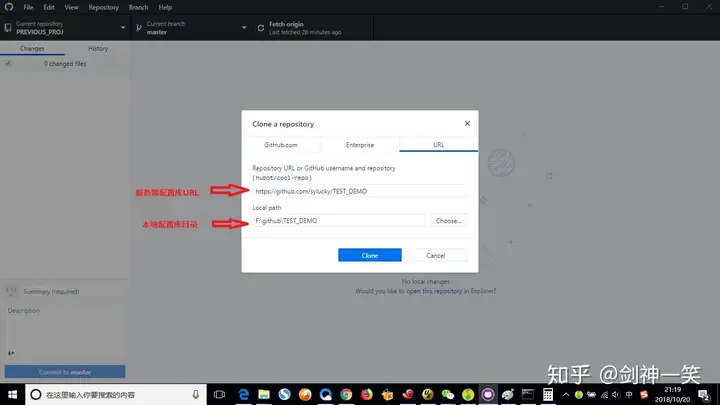Switch to the GitHub.com tab
This screenshot has width=720, height=405.
[281, 145]
